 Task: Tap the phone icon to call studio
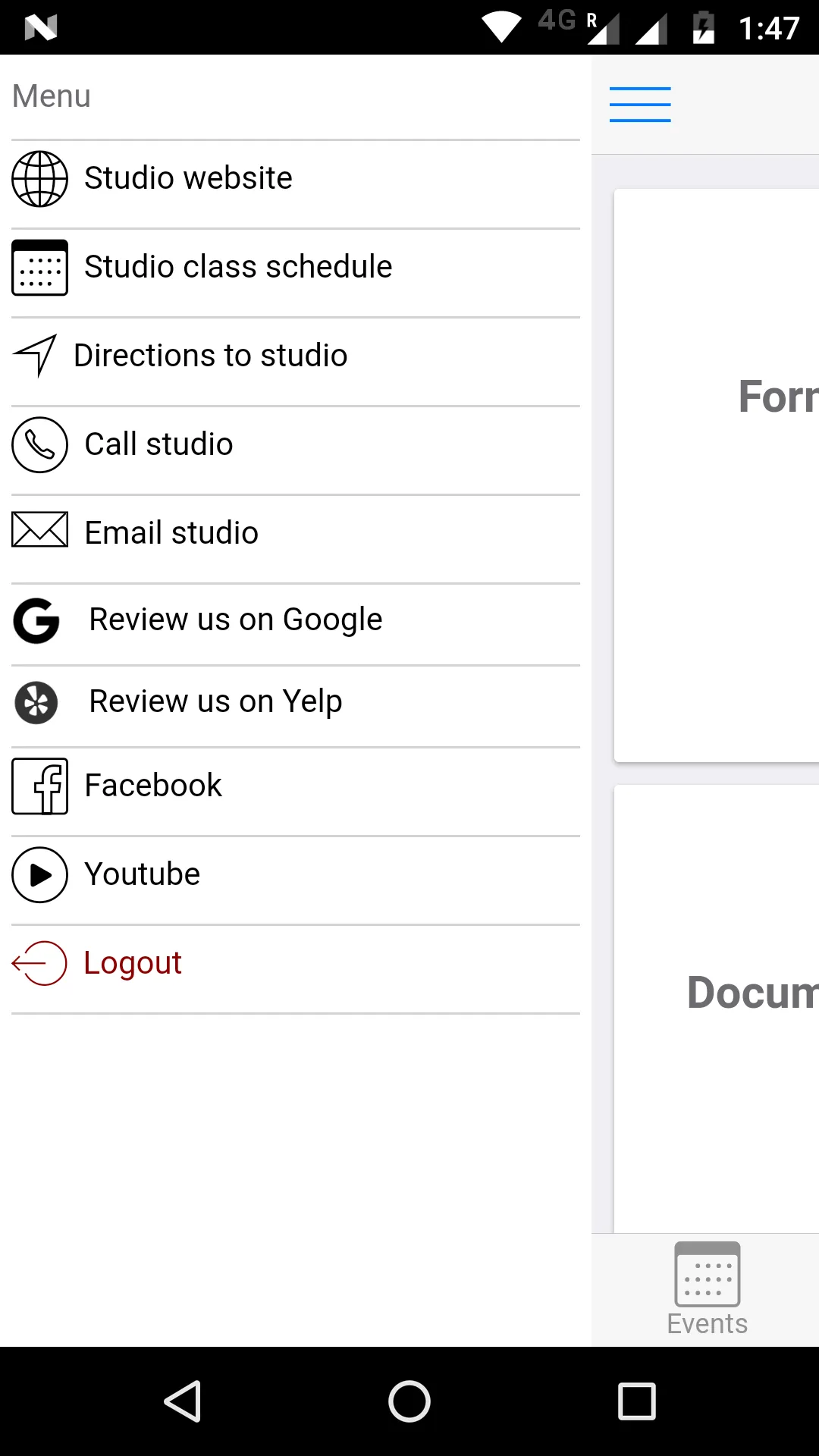click(39, 445)
